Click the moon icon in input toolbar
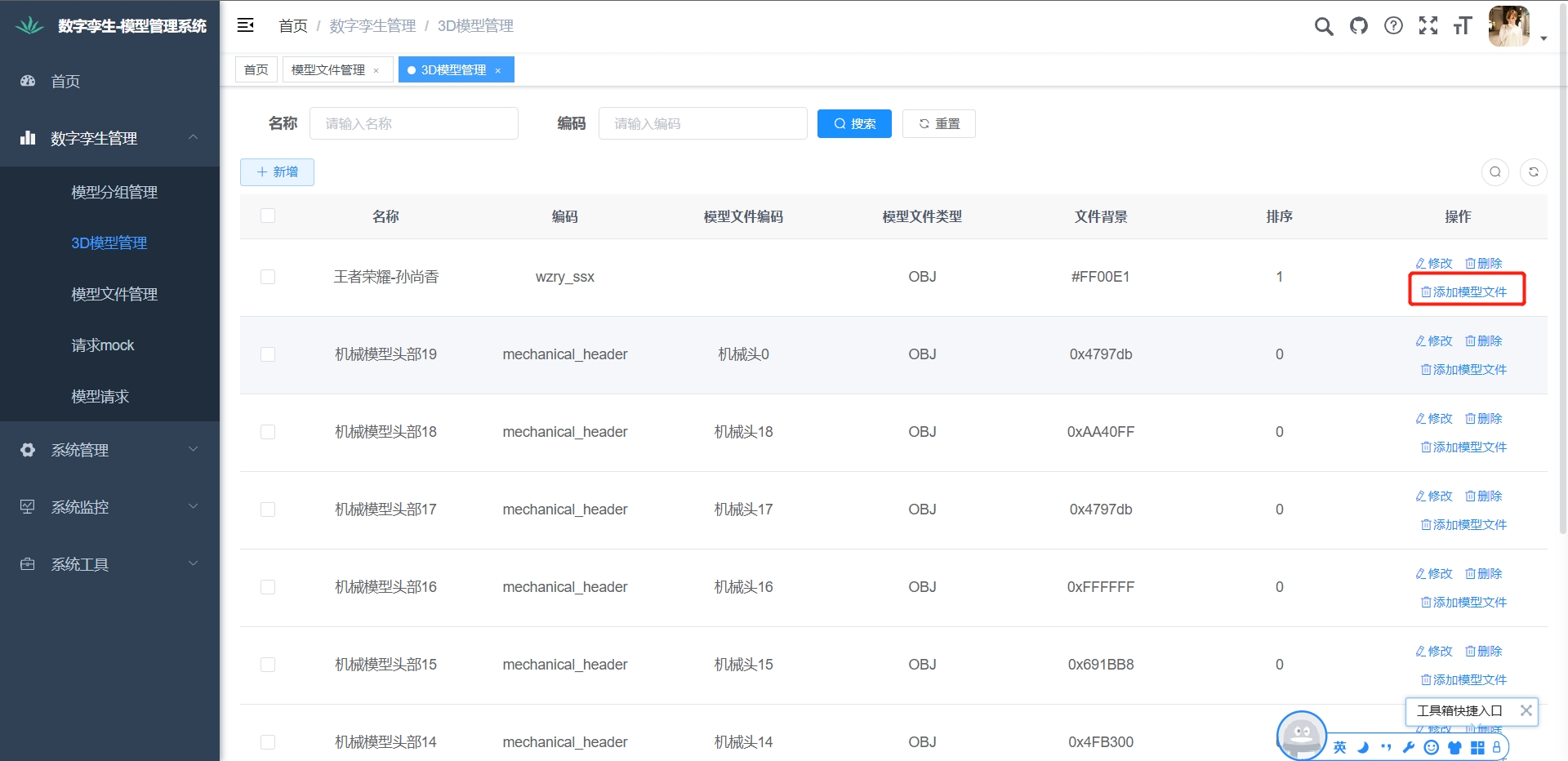The width and height of the screenshot is (1568, 761). click(1363, 747)
